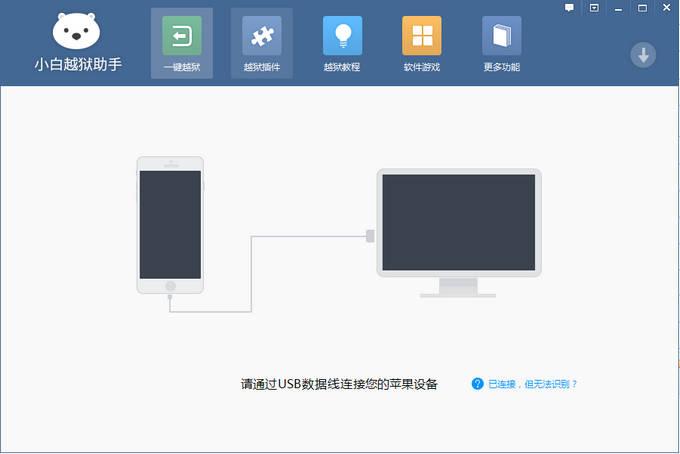The width and height of the screenshot is (680, 454).
Task: Expand the title bar dropdown menu
Action: pos(594,7)
